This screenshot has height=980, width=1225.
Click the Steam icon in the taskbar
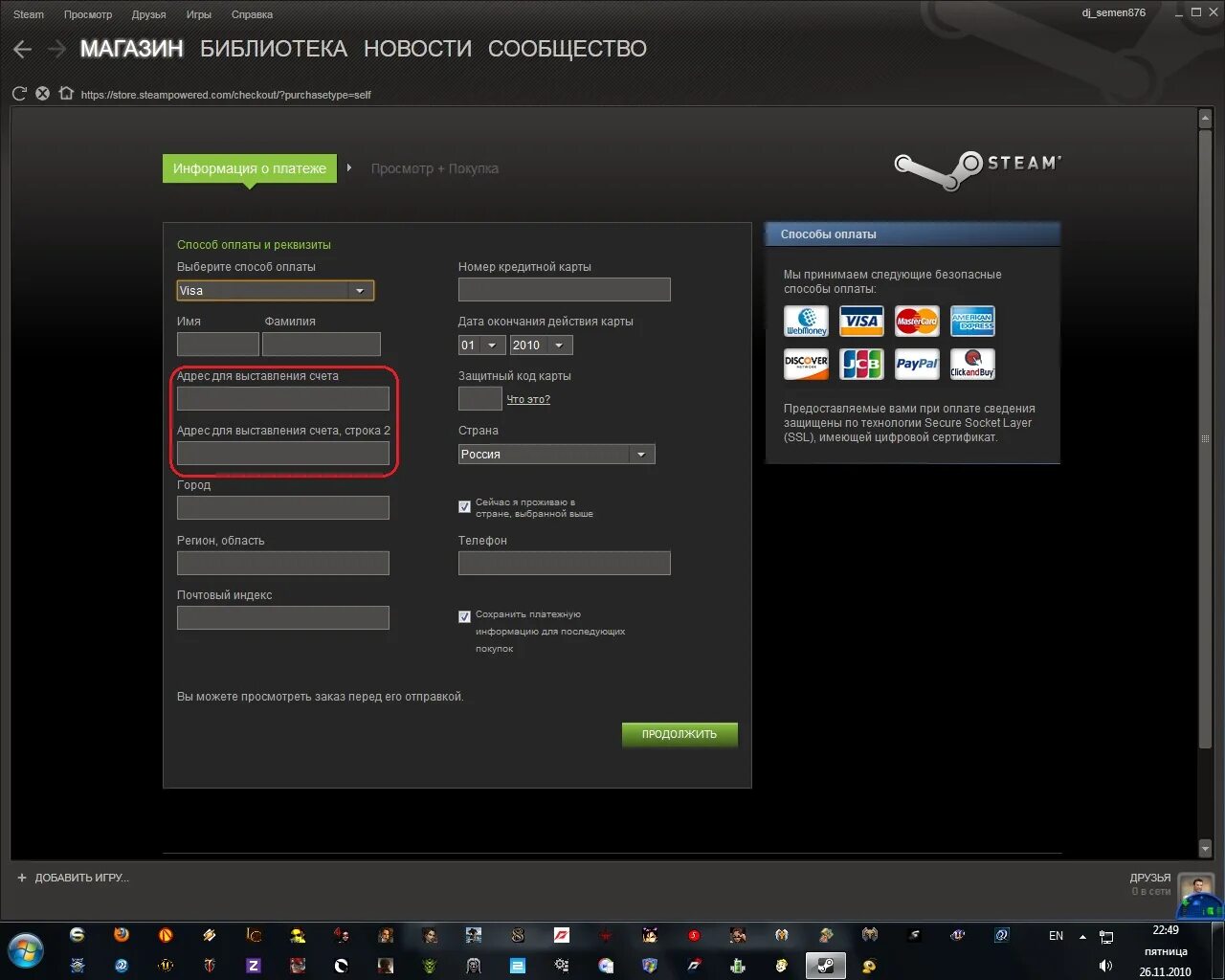tap(825, 966)
